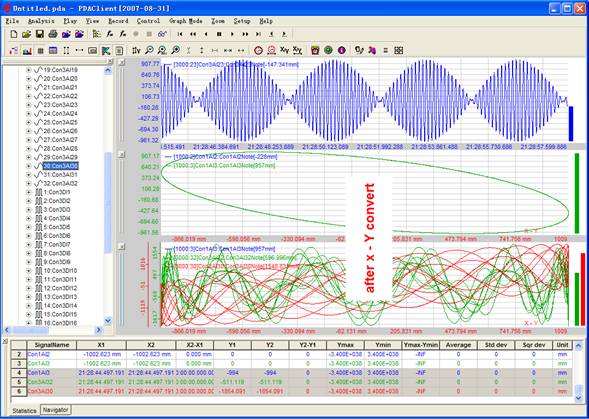Image resolution: width=589 pixels, height=419 pixels.
Task: Click the red alarm clock icon
Action: 315,50
